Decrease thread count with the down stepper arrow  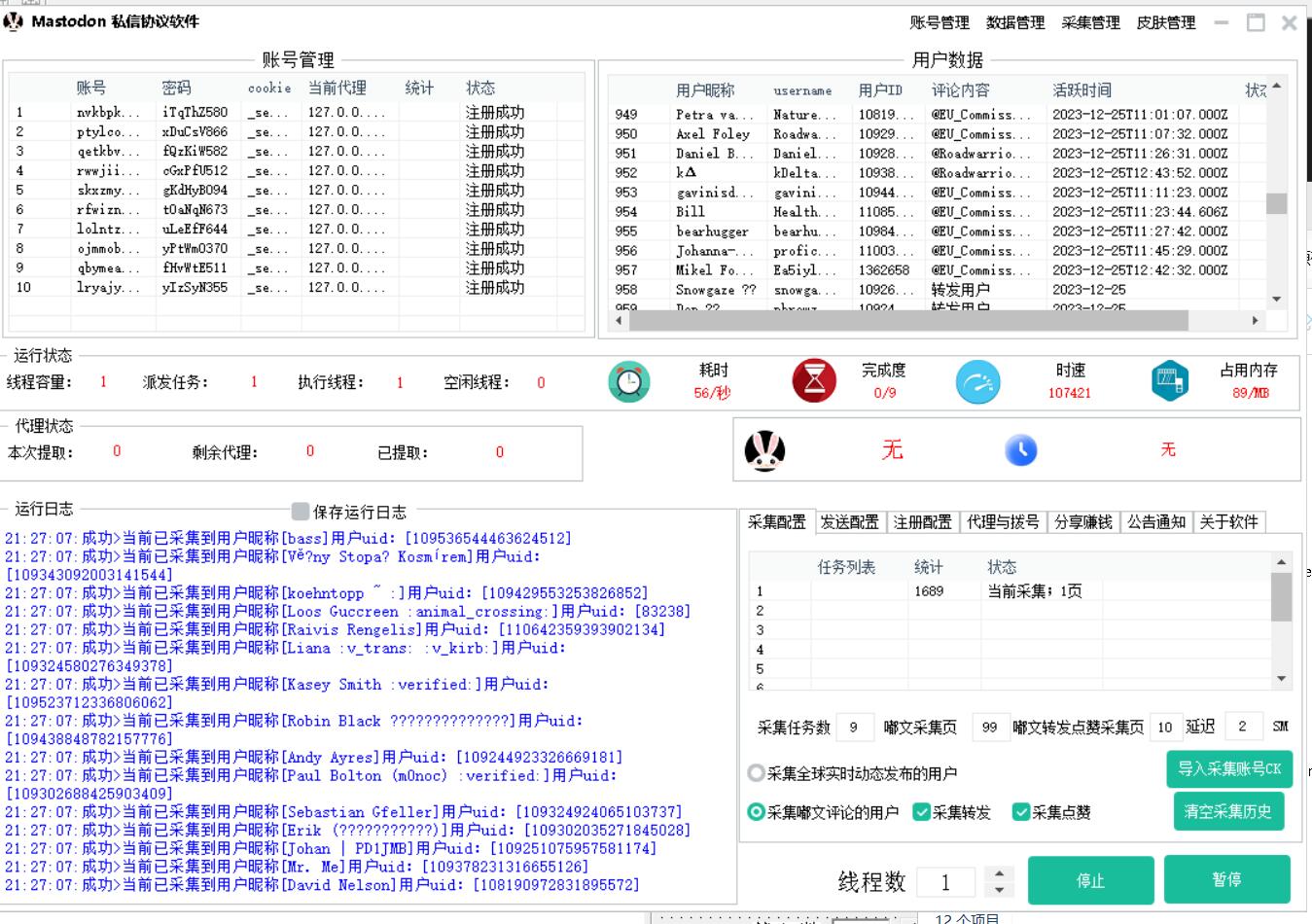(x=999, y=890)
